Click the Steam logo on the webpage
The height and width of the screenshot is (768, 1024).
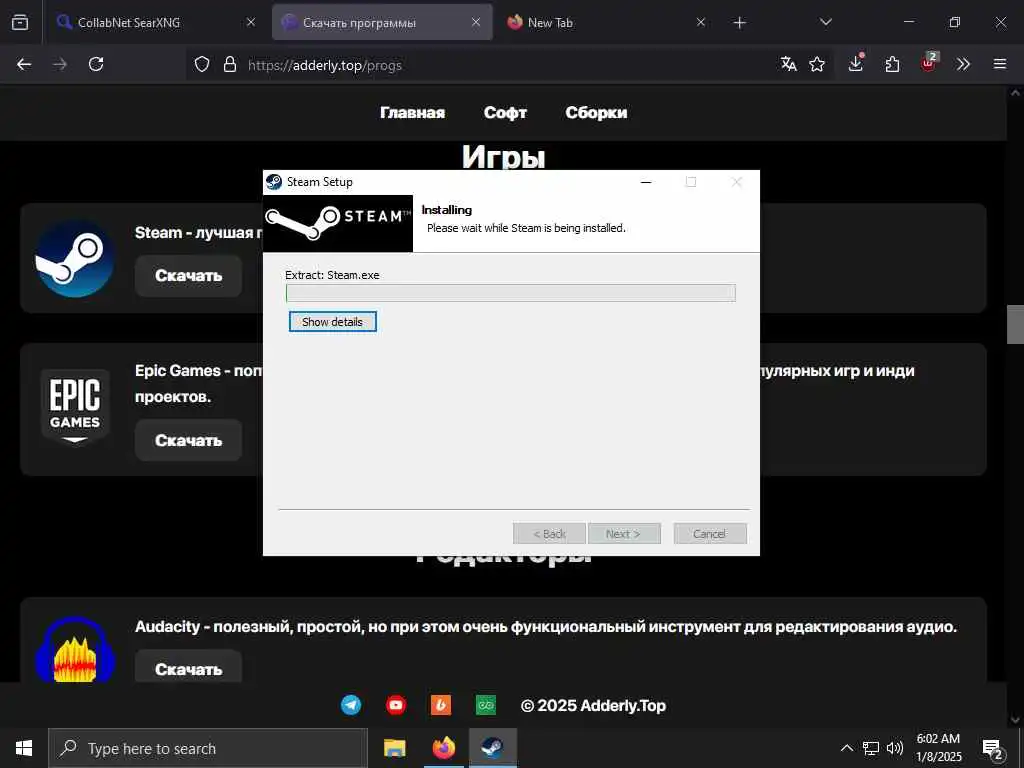point(75,258)
